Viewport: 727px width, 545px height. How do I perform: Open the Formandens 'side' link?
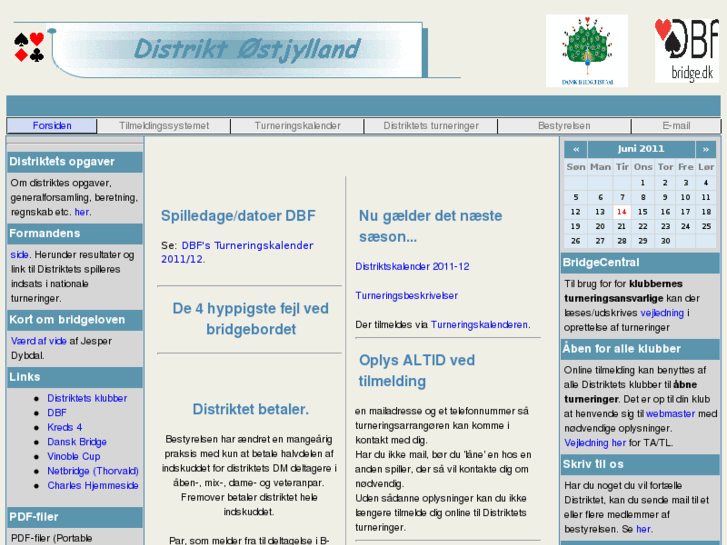point(19,255)
